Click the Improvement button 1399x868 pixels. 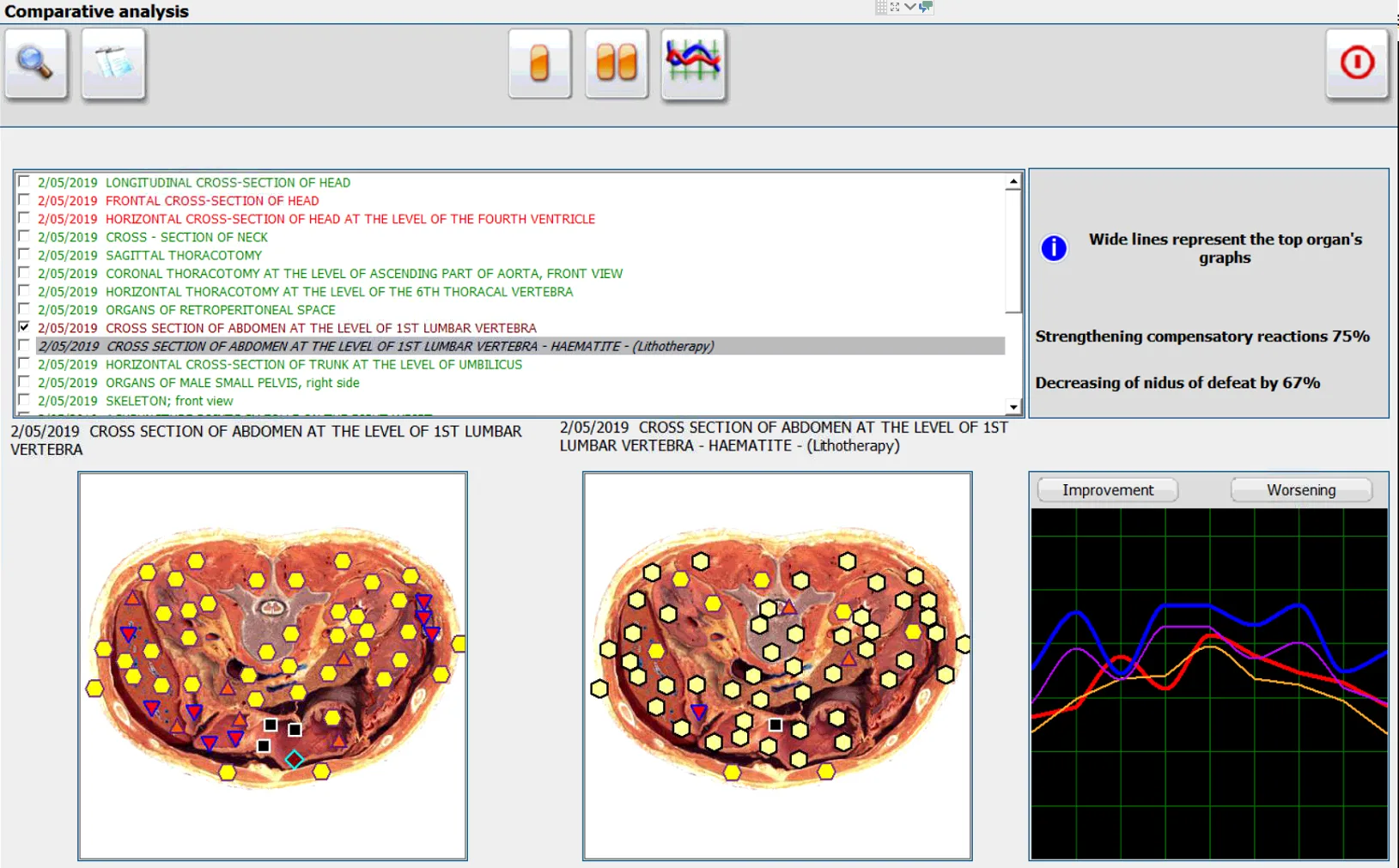pyautogui.click(x=1108, y=490)
